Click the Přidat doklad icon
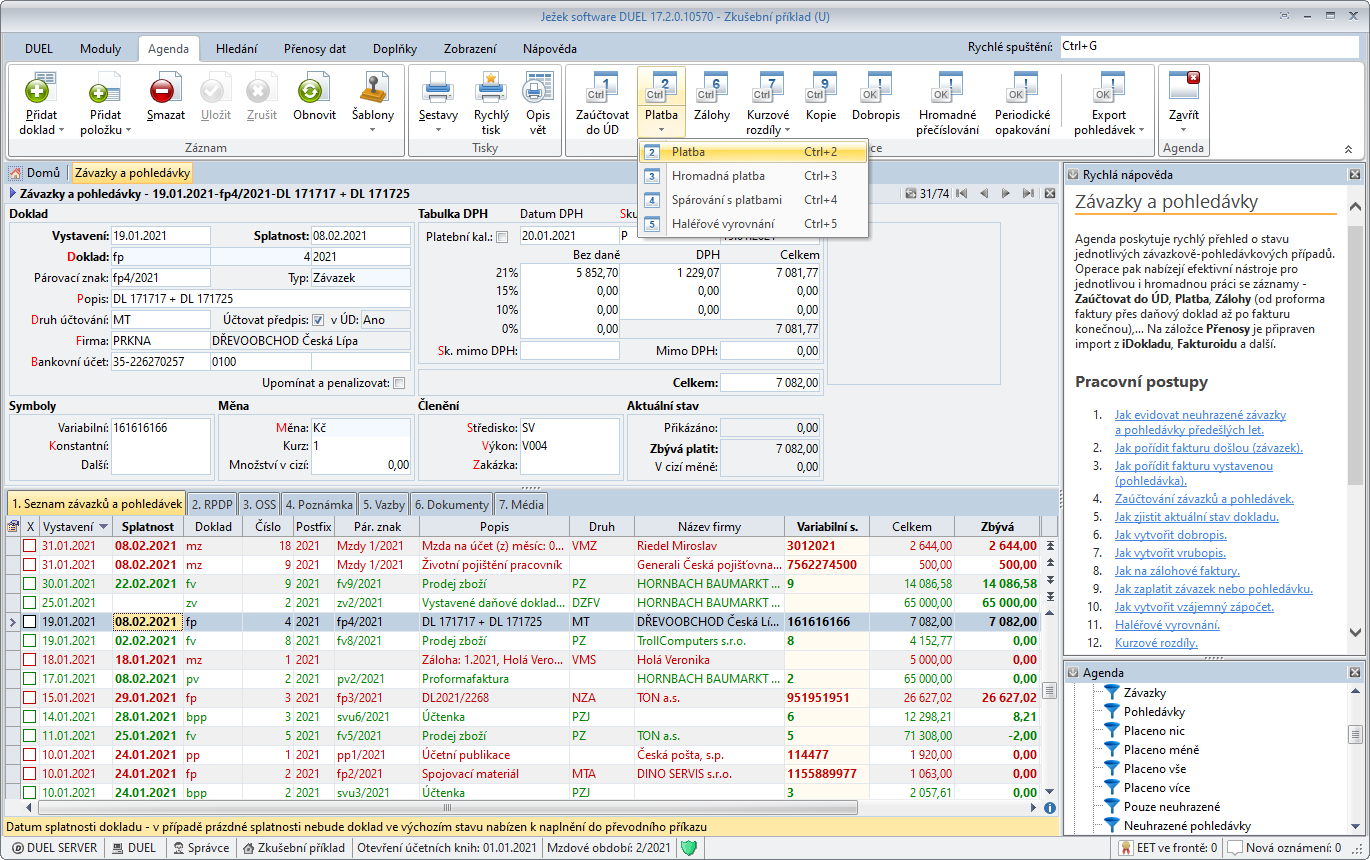This screenshot has height=860, width=1370. coord(41,89)
